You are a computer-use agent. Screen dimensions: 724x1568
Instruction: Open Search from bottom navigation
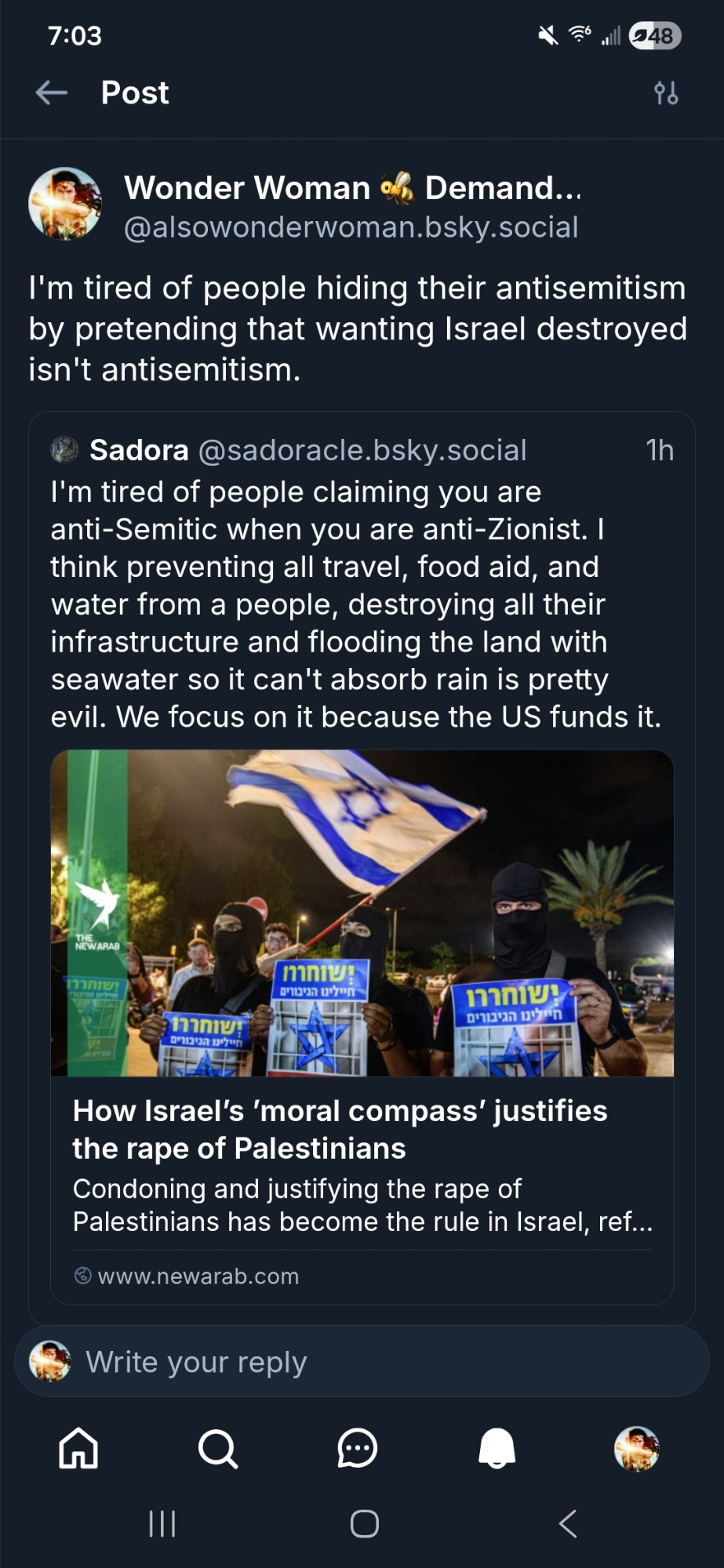[217, 1447]
